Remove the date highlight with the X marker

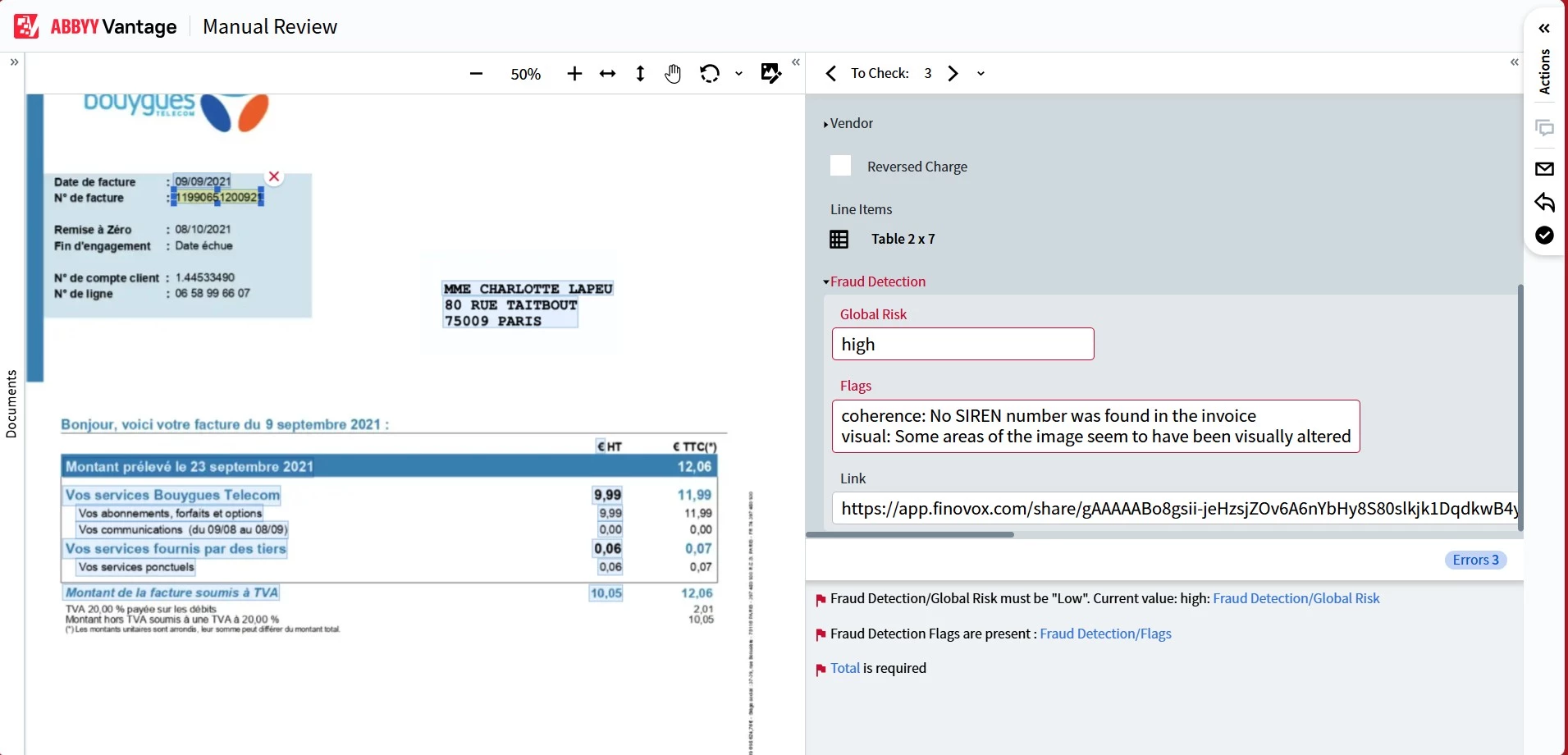point(274,176)
